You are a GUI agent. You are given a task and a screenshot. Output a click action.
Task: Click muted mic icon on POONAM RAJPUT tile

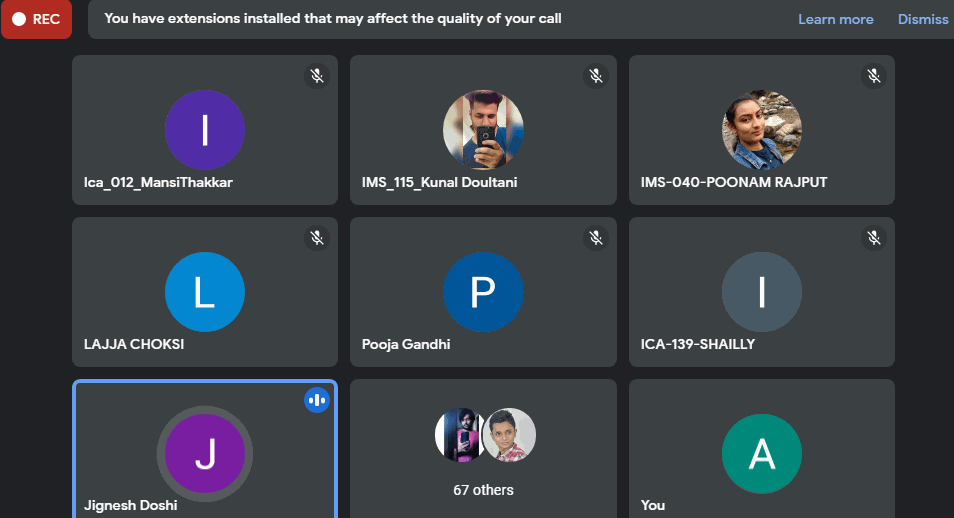click(x=874, y=76)
